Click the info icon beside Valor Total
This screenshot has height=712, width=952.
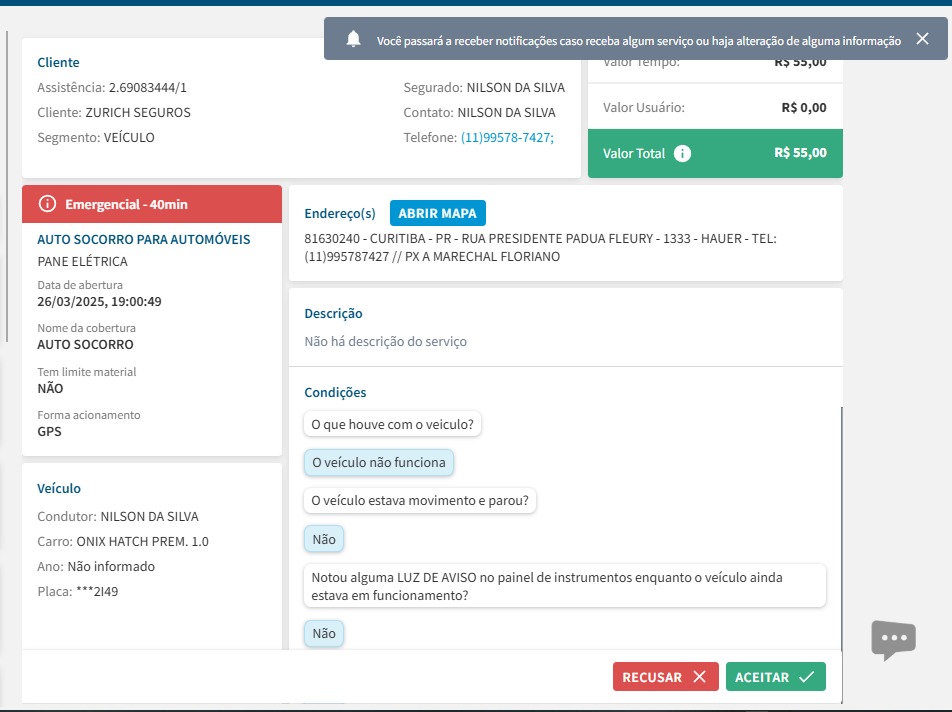tap(682, 153)
